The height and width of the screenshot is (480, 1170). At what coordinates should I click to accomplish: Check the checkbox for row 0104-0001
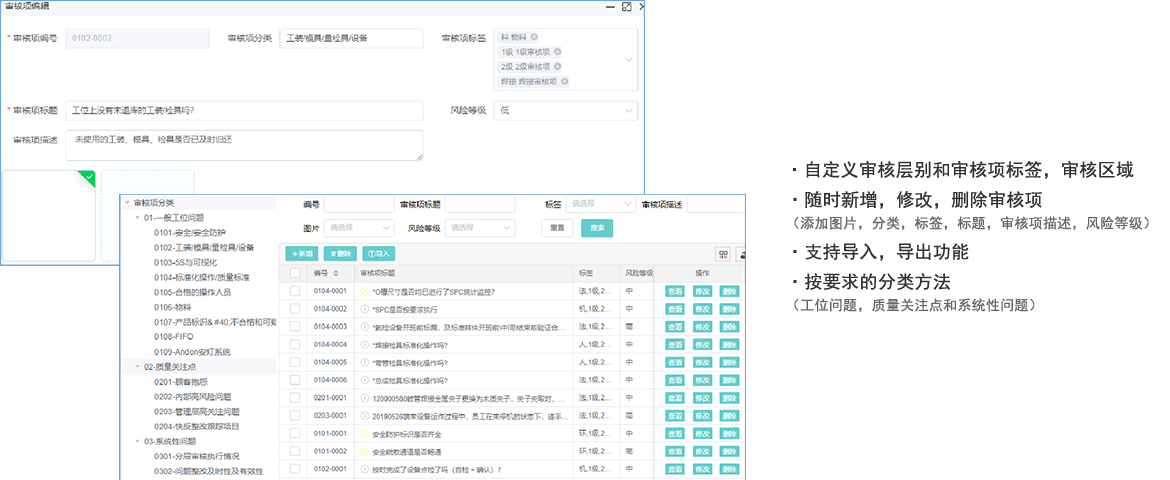[295, 291]
